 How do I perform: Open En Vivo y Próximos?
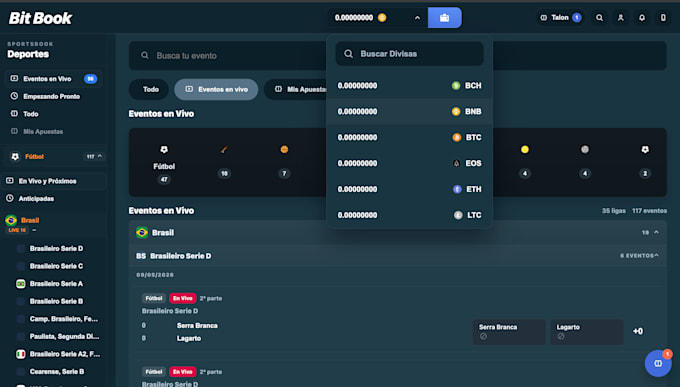[54, 181]
